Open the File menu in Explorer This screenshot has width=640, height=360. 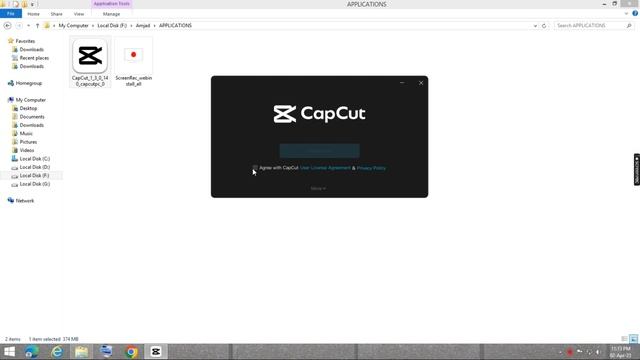point(11,14)
